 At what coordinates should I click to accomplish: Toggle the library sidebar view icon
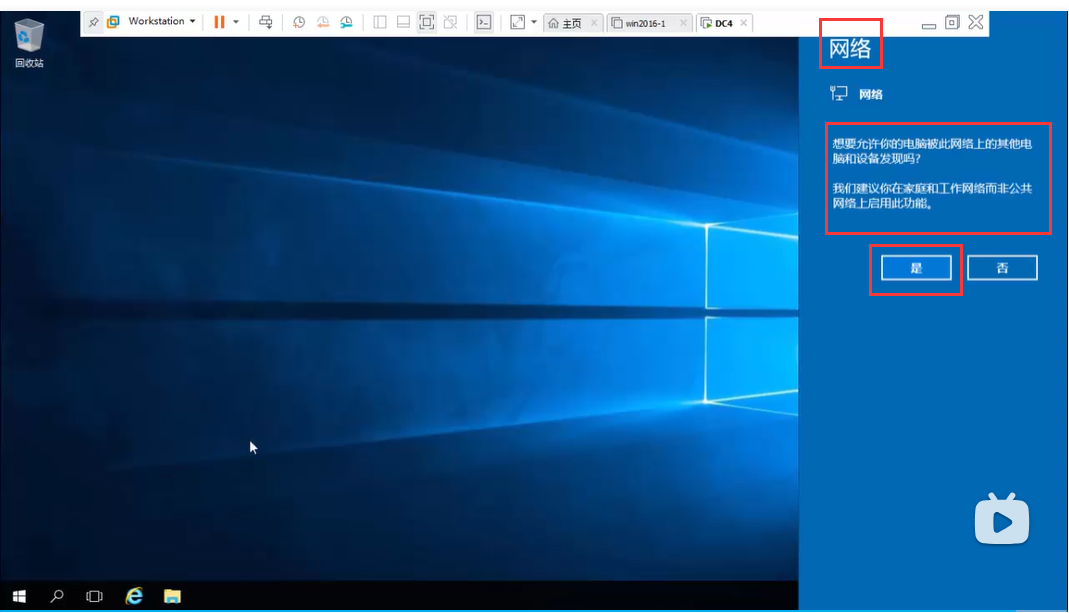(x=380, y=23)
